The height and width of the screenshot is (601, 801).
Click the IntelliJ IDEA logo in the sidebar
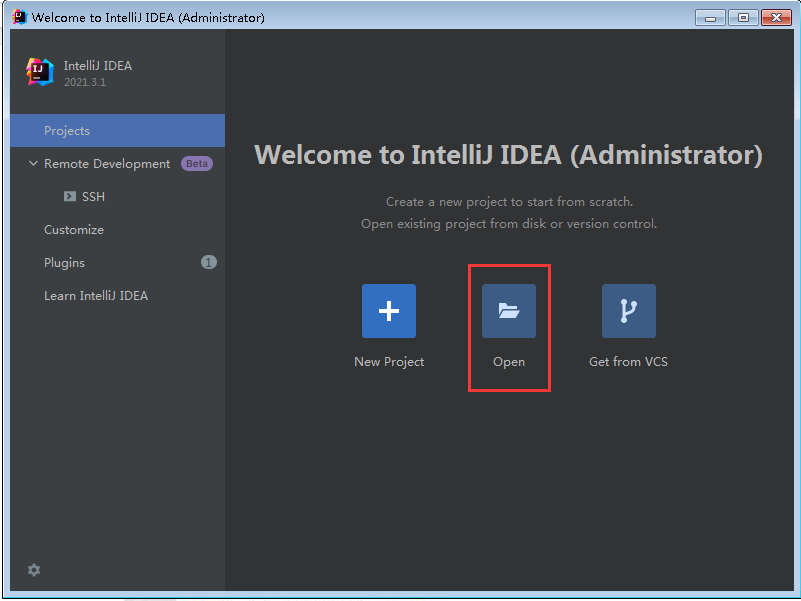tap(40, 72)
